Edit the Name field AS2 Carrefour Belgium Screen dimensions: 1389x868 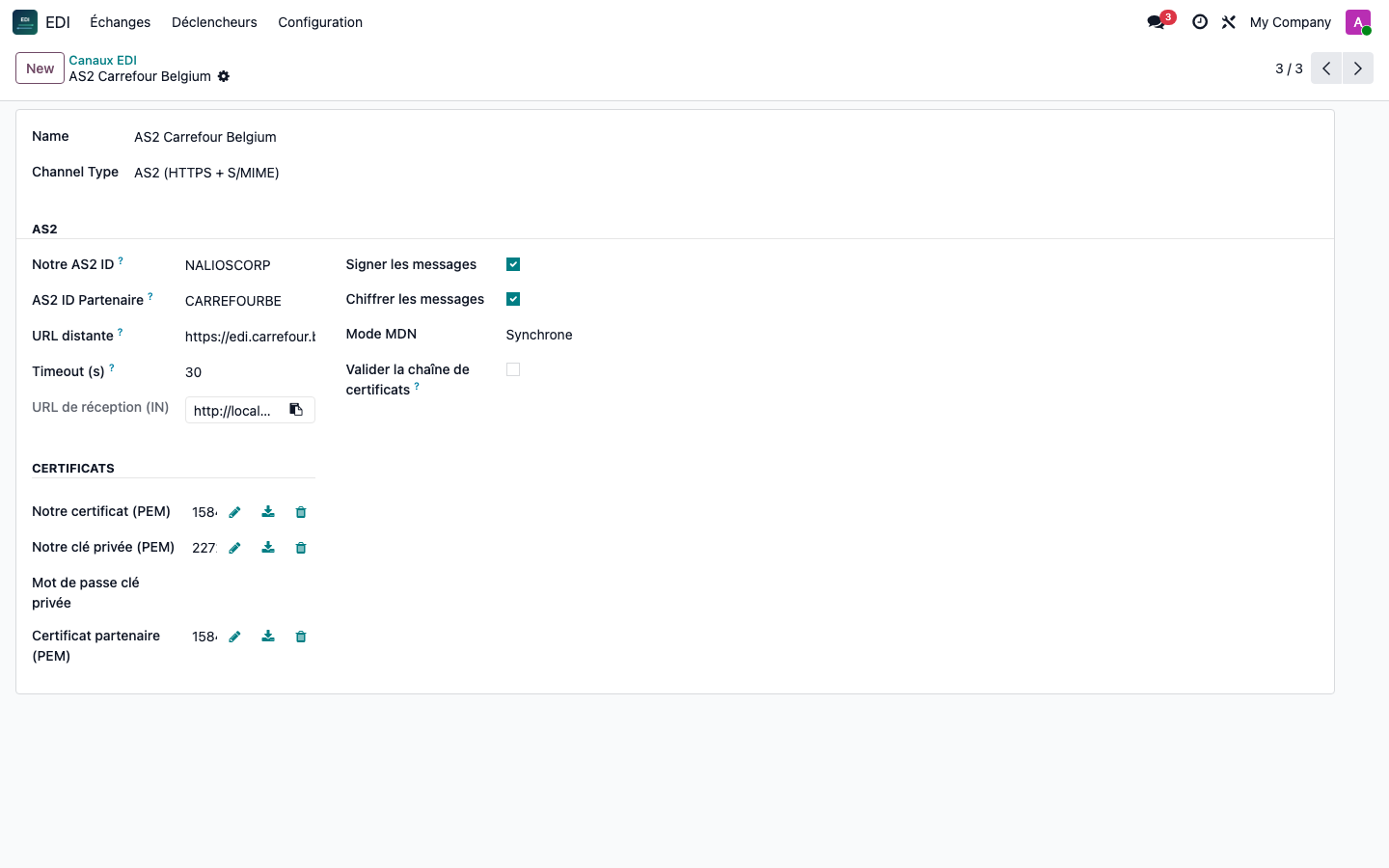click(x=205, y=137)
